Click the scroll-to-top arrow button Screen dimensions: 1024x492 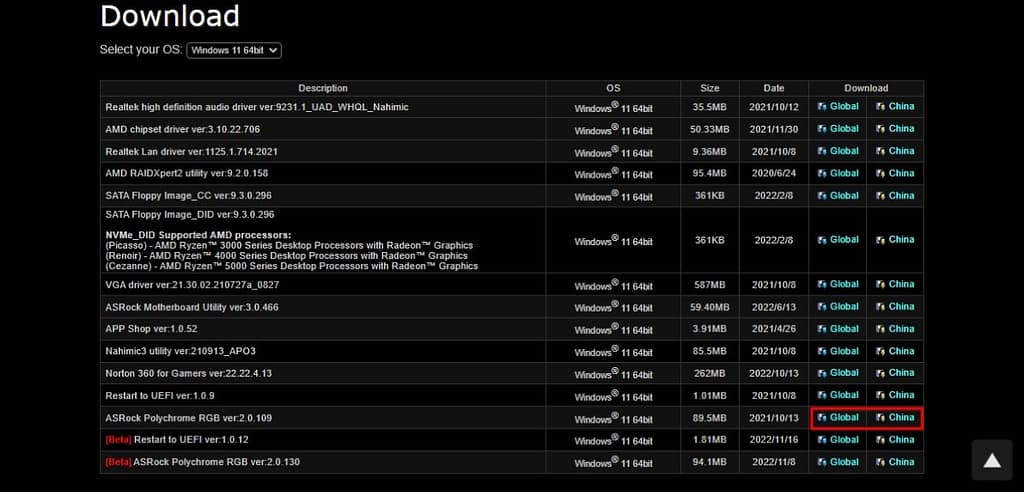992,461
